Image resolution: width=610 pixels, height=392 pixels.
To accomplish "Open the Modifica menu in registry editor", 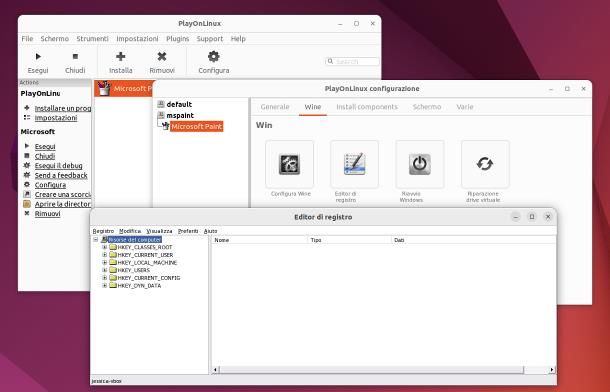I will (x=130, y=231).
